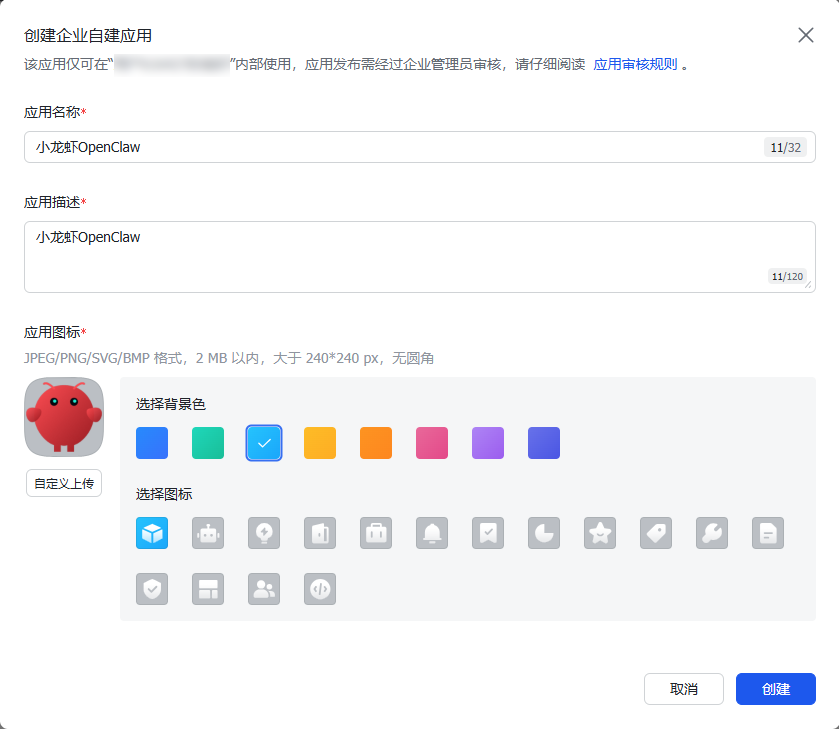Screen dimensions: 839x729
Task: Pick the star app icon
Action: (600, 533)
